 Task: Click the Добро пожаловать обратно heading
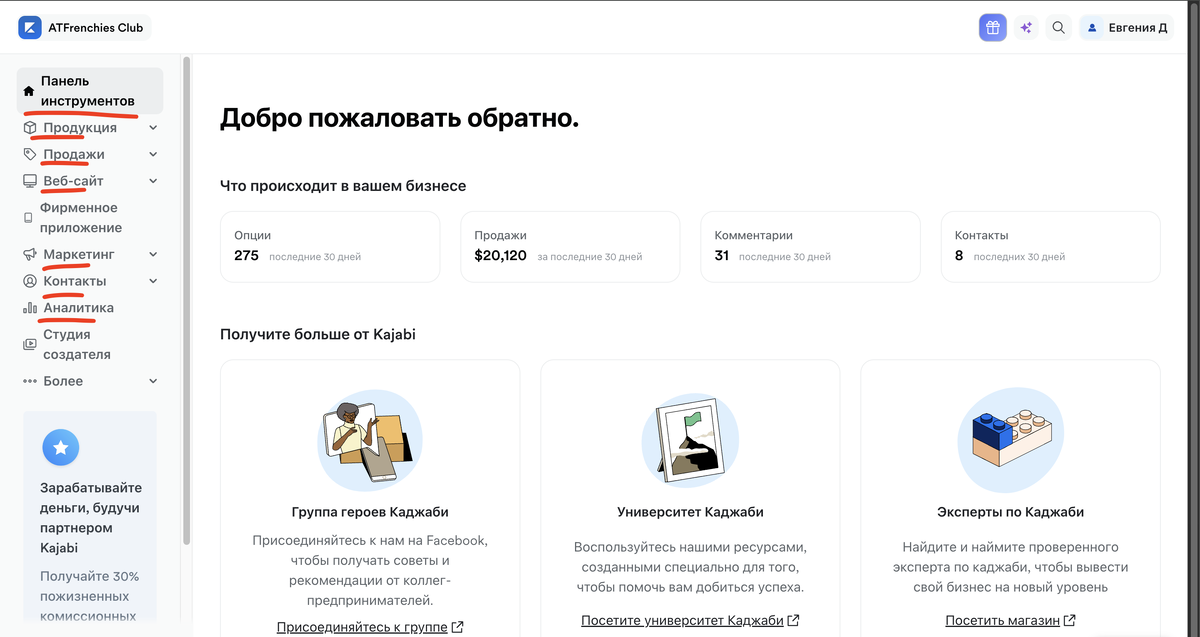click(400, 119)
